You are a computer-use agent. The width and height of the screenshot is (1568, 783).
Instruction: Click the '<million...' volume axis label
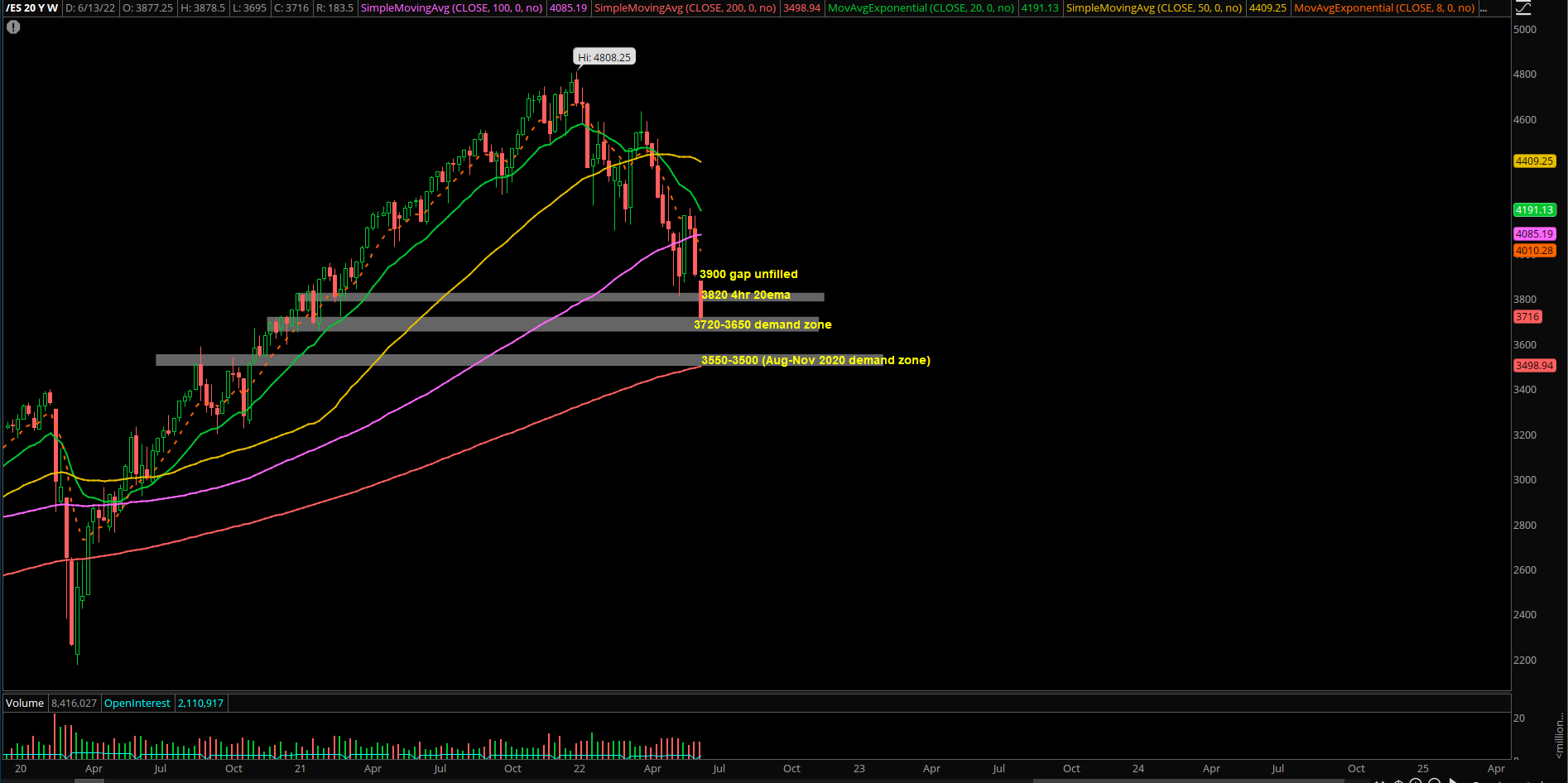[x=1560, y=737]
